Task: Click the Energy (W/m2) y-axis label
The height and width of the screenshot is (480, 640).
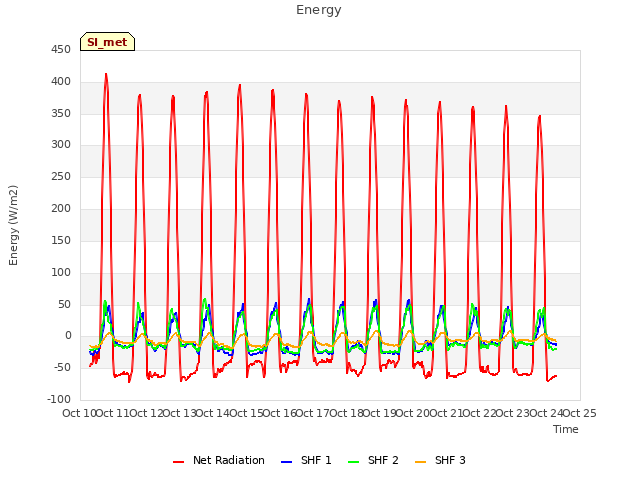Action: point(13,225)
